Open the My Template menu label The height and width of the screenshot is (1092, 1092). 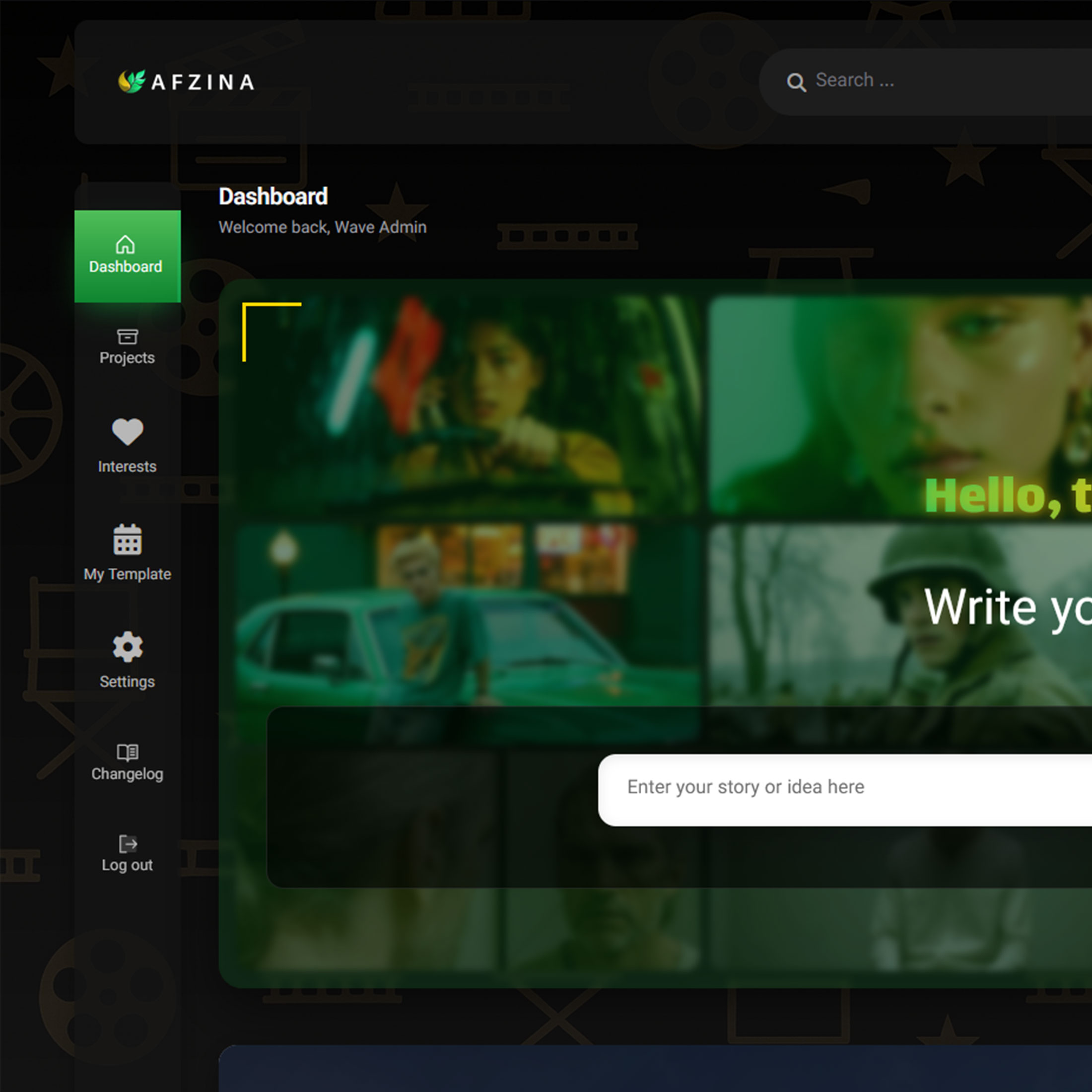click(x=127, y=574)
